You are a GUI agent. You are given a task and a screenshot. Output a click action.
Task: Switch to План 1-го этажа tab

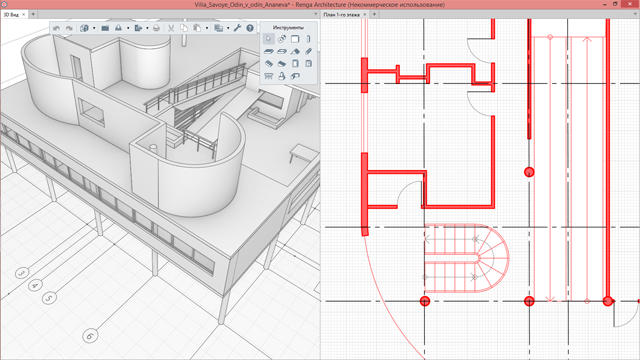pyautogui.click(x=341, y=14)
